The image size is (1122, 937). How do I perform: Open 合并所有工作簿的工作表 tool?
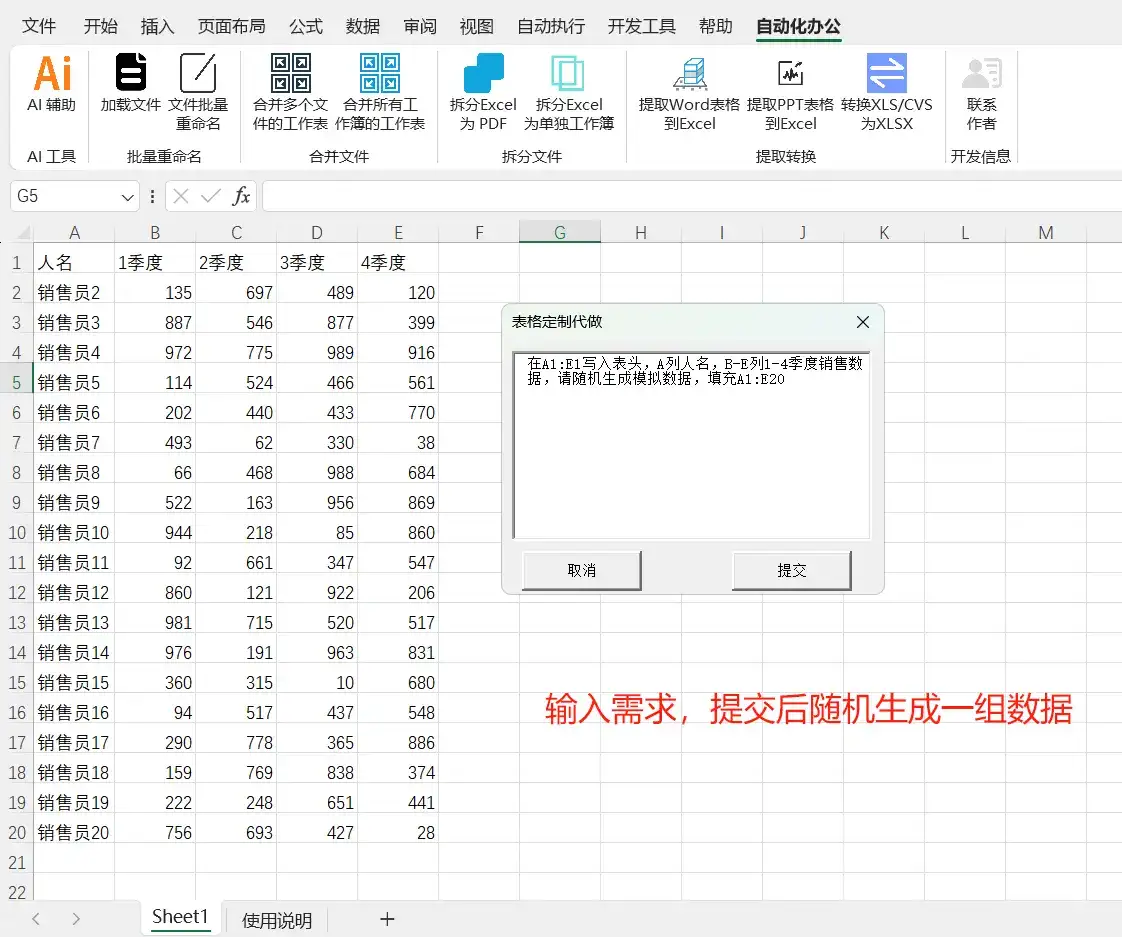378,89
